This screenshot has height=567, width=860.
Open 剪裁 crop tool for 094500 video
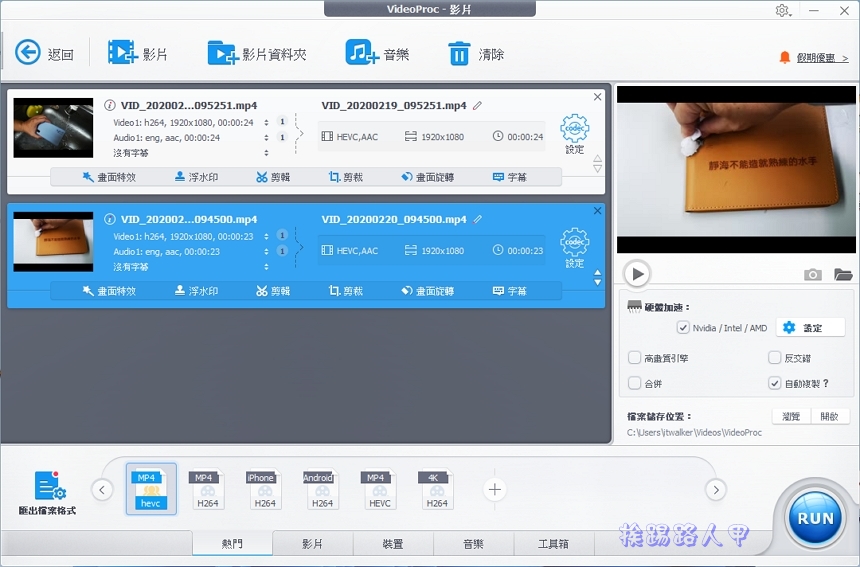pyautogui.click(x=346, y=291)
